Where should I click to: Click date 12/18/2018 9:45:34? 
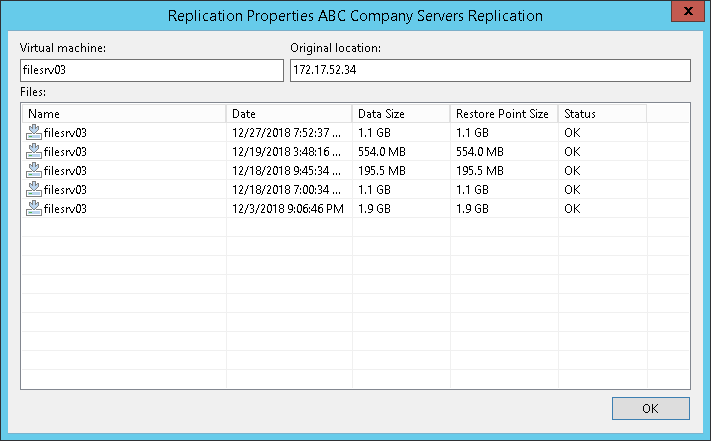(286, 171)
